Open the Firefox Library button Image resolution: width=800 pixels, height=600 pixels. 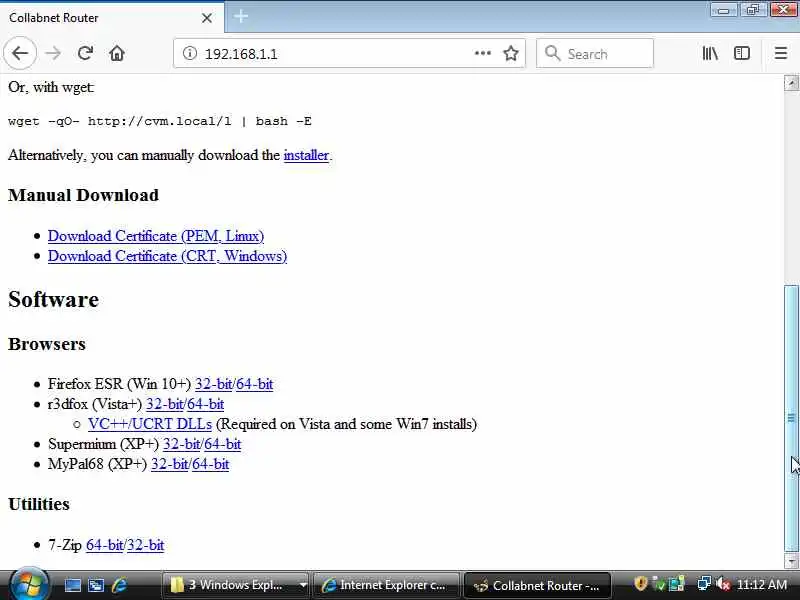(710, 53)
